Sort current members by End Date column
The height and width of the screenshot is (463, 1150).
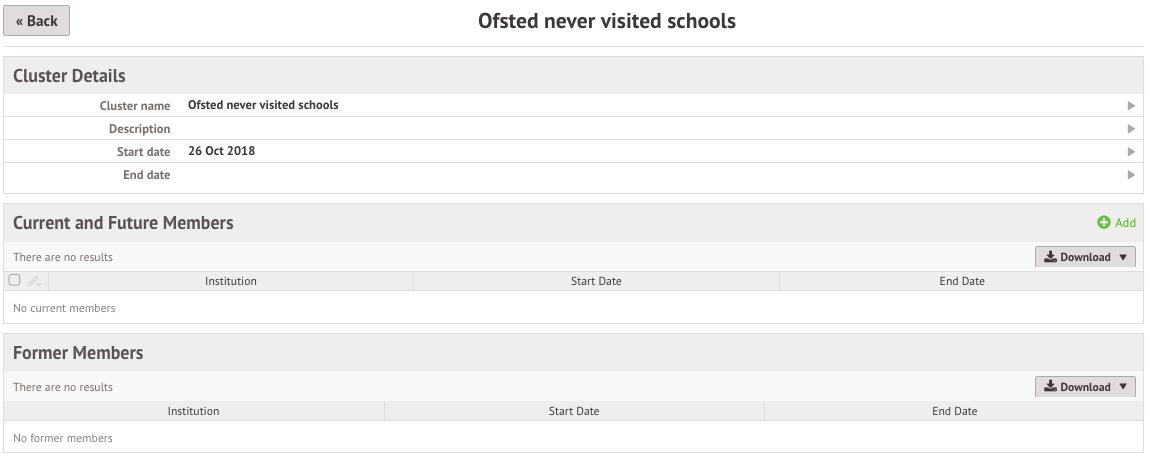pyautogui.click(x=962, y=281)
